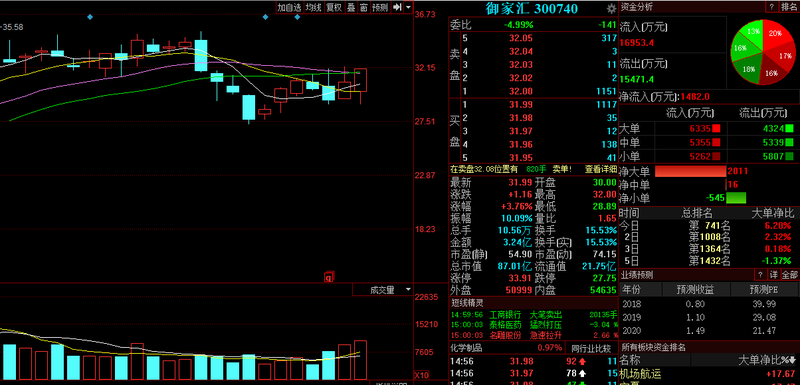This screenshot has width=800, height=385.
Task: Click the help question mark in 业绩预测 panel
Action: [761, 275]
